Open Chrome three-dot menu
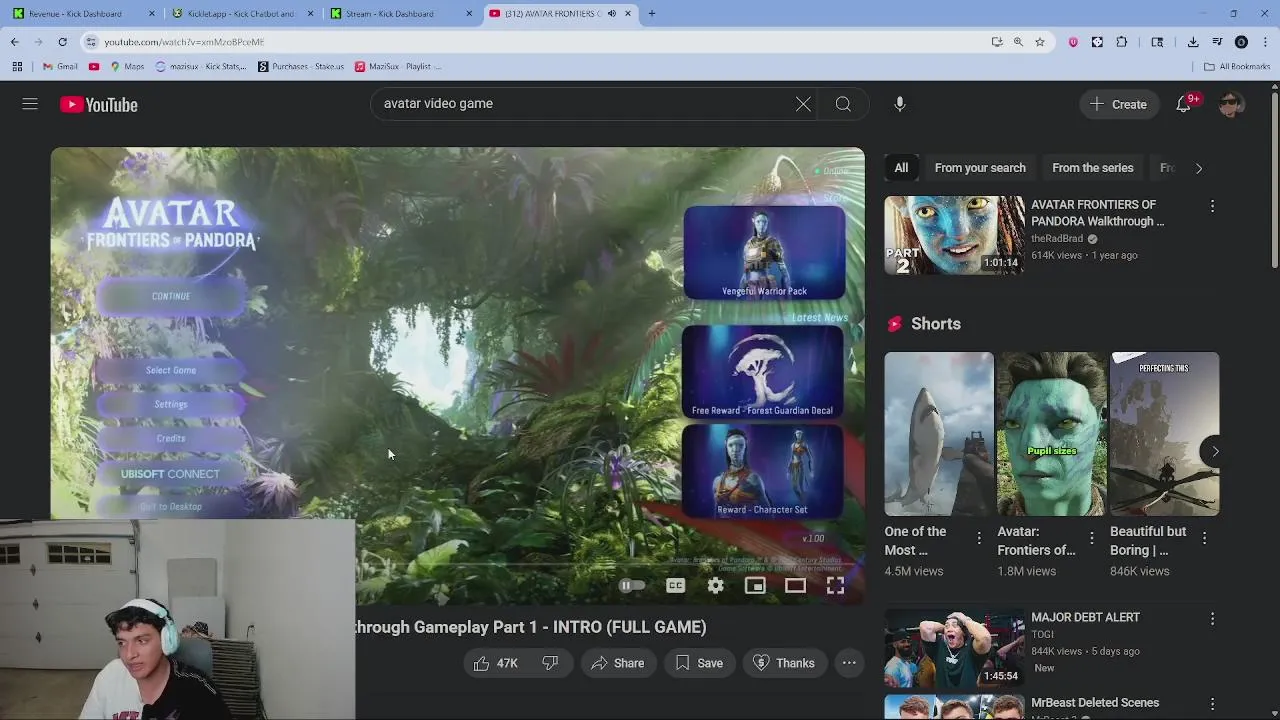 click(x=1265, y=42)
